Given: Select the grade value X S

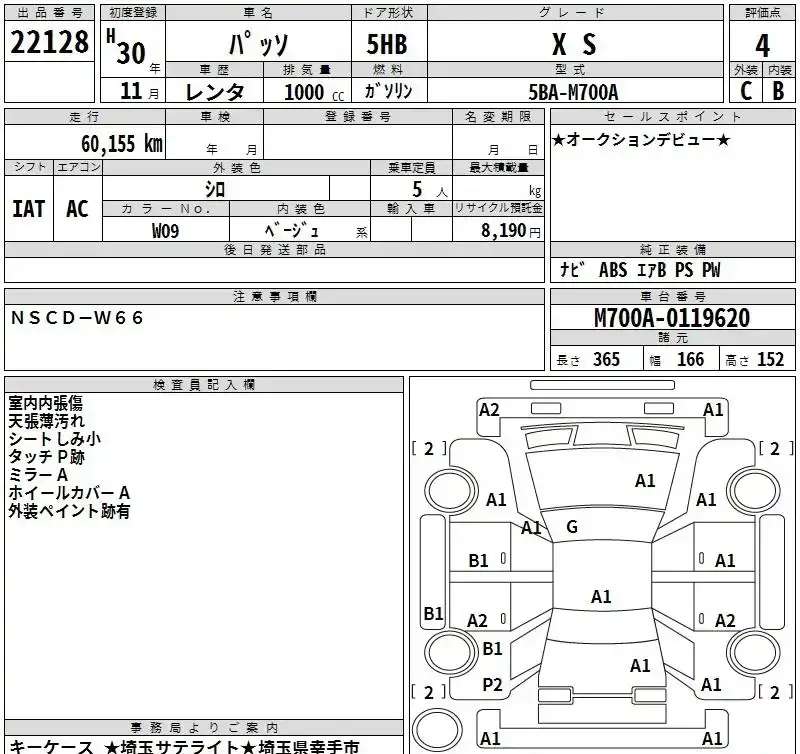Looking at the screenshot, I should [x=574, y=44].
